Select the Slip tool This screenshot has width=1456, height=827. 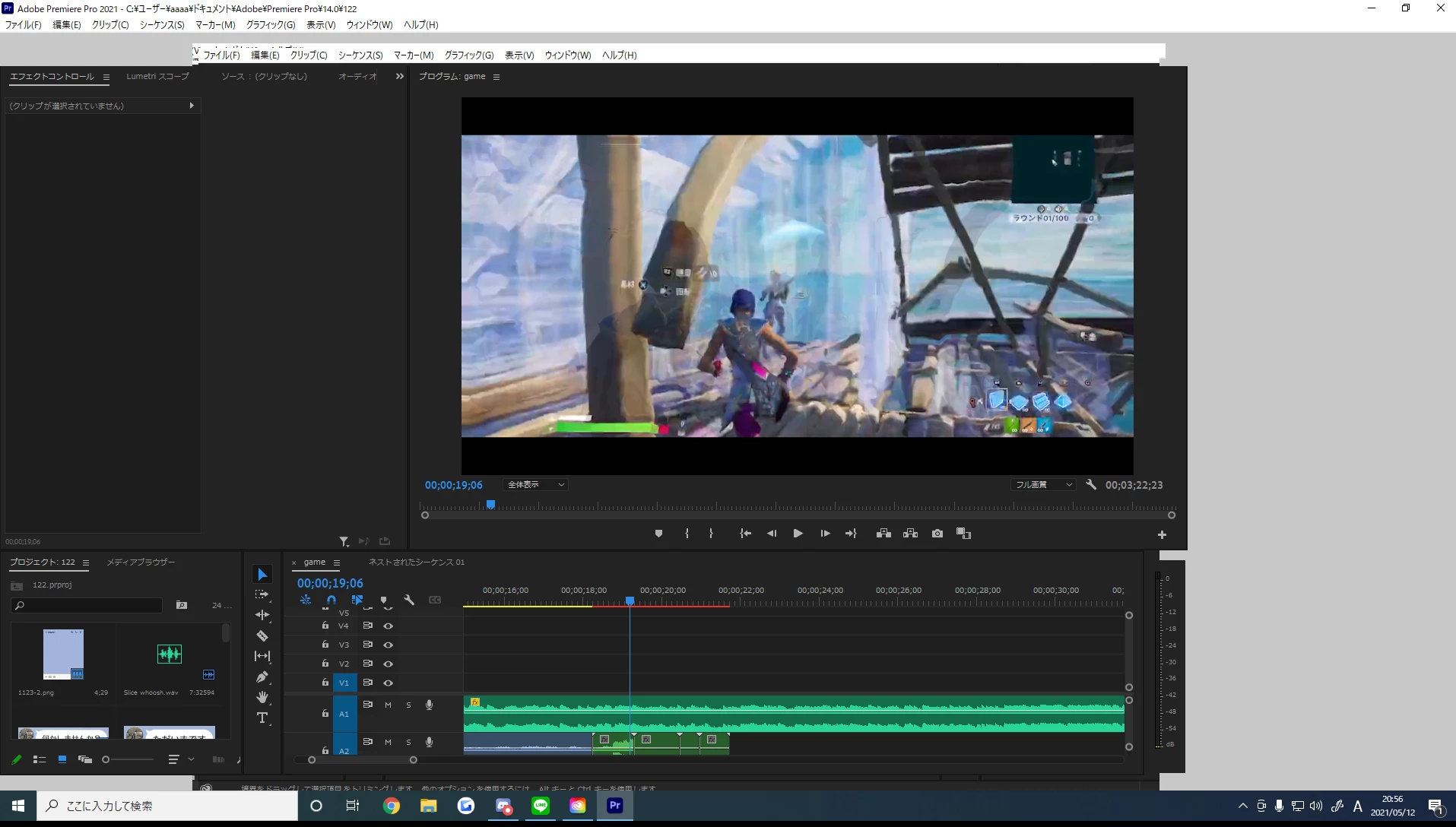point(262,656)
